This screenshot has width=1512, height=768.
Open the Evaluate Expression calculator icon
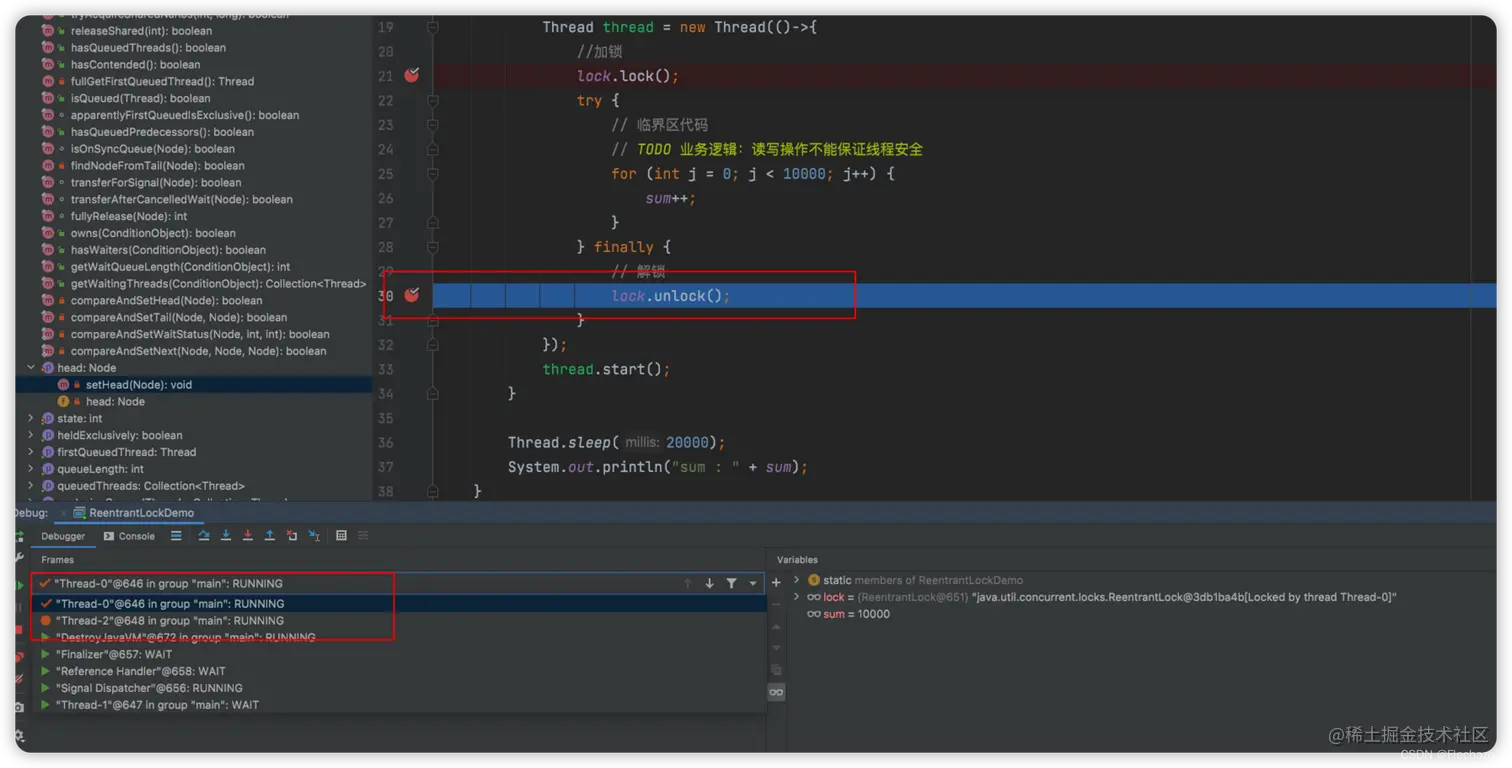click(x=341, y=536)
